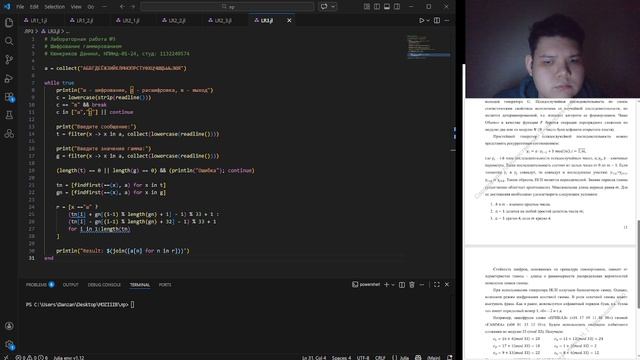Switch to the PROBLEMS panel tab
This screenshot has height=360, width=640.
[40, 284]
